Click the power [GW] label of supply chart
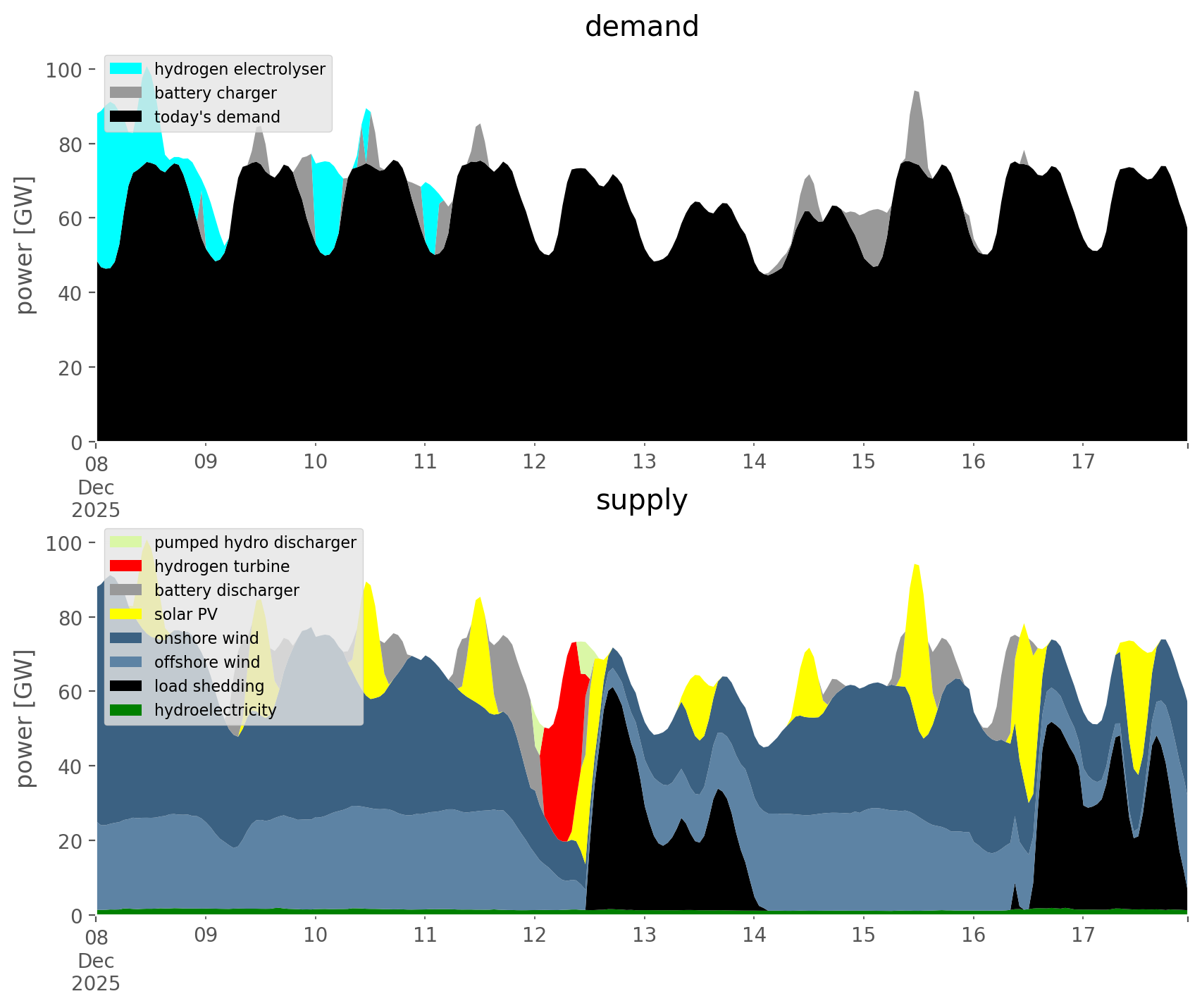Image resolution: width=1202 pixels, height=1008 pixels. 24,718
